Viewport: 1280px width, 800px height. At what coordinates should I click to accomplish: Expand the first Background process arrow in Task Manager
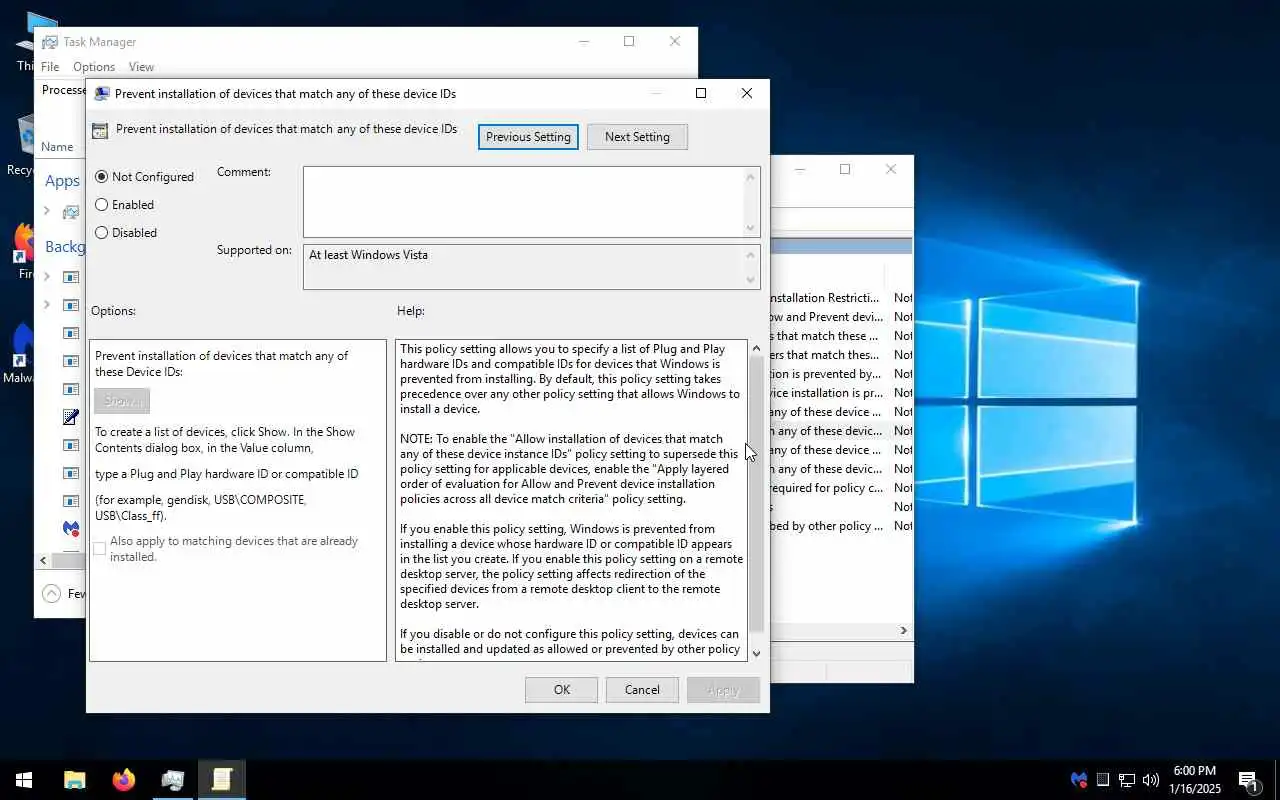pos(46,276)
